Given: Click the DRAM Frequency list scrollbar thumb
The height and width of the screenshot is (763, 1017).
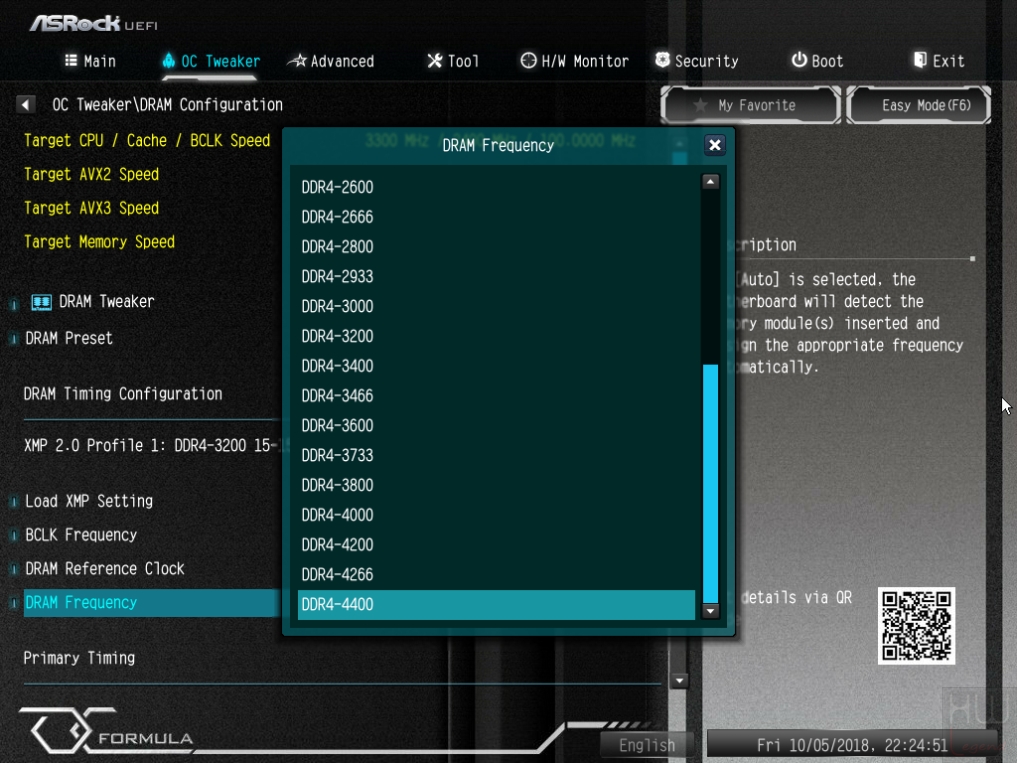Looking at the screenshot, I should coord(710,483).
